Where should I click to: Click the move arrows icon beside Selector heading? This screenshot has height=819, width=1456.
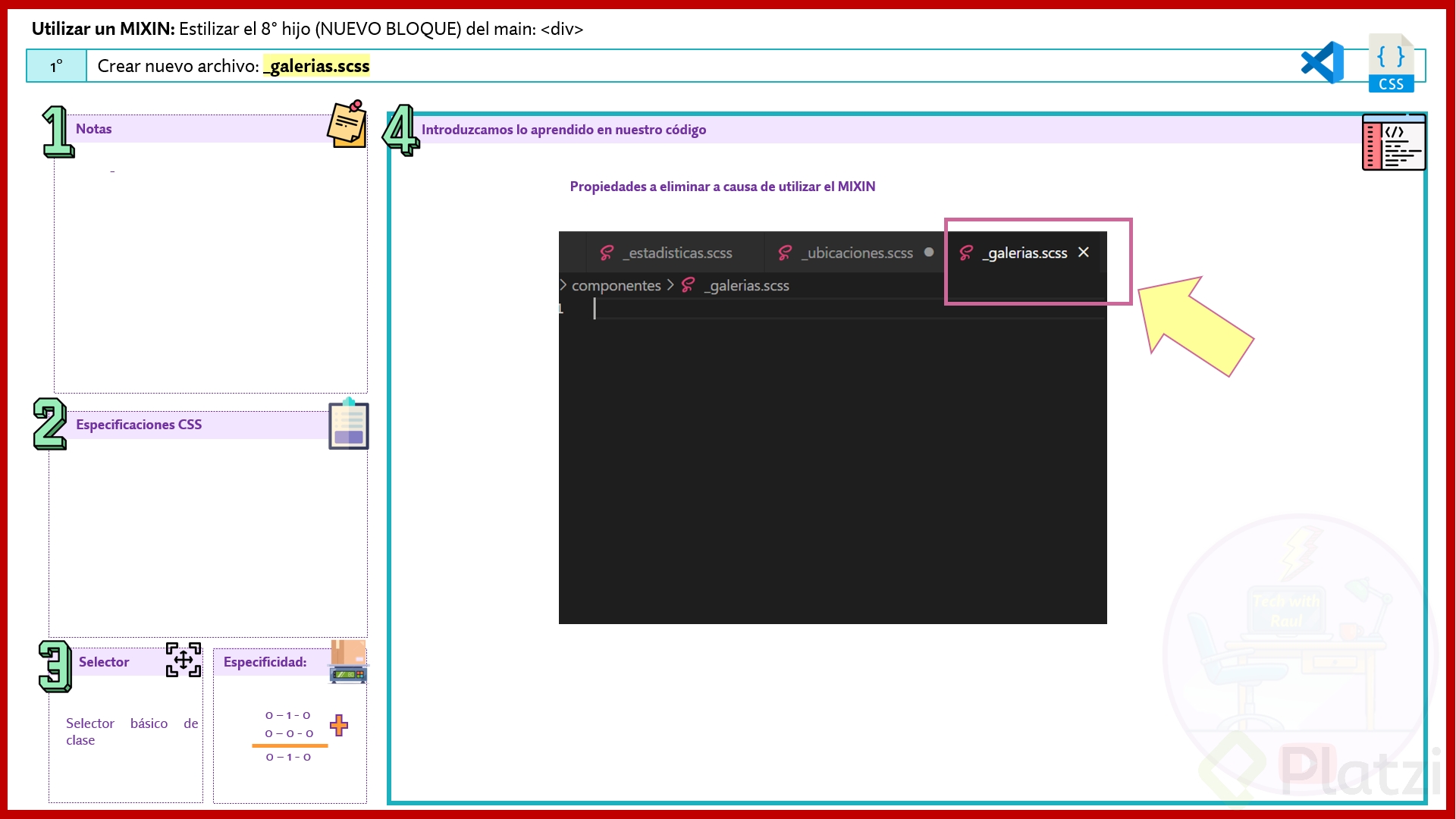click(183, 661)
